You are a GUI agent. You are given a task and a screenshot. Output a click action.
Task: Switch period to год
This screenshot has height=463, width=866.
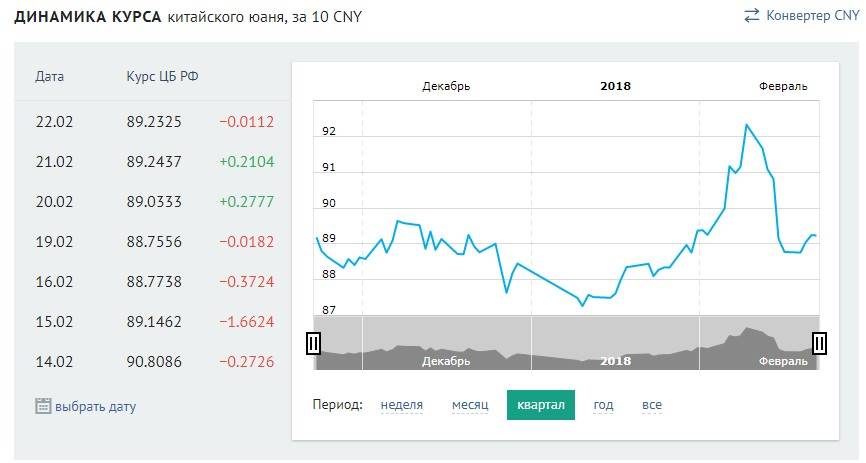coord(603,405)
